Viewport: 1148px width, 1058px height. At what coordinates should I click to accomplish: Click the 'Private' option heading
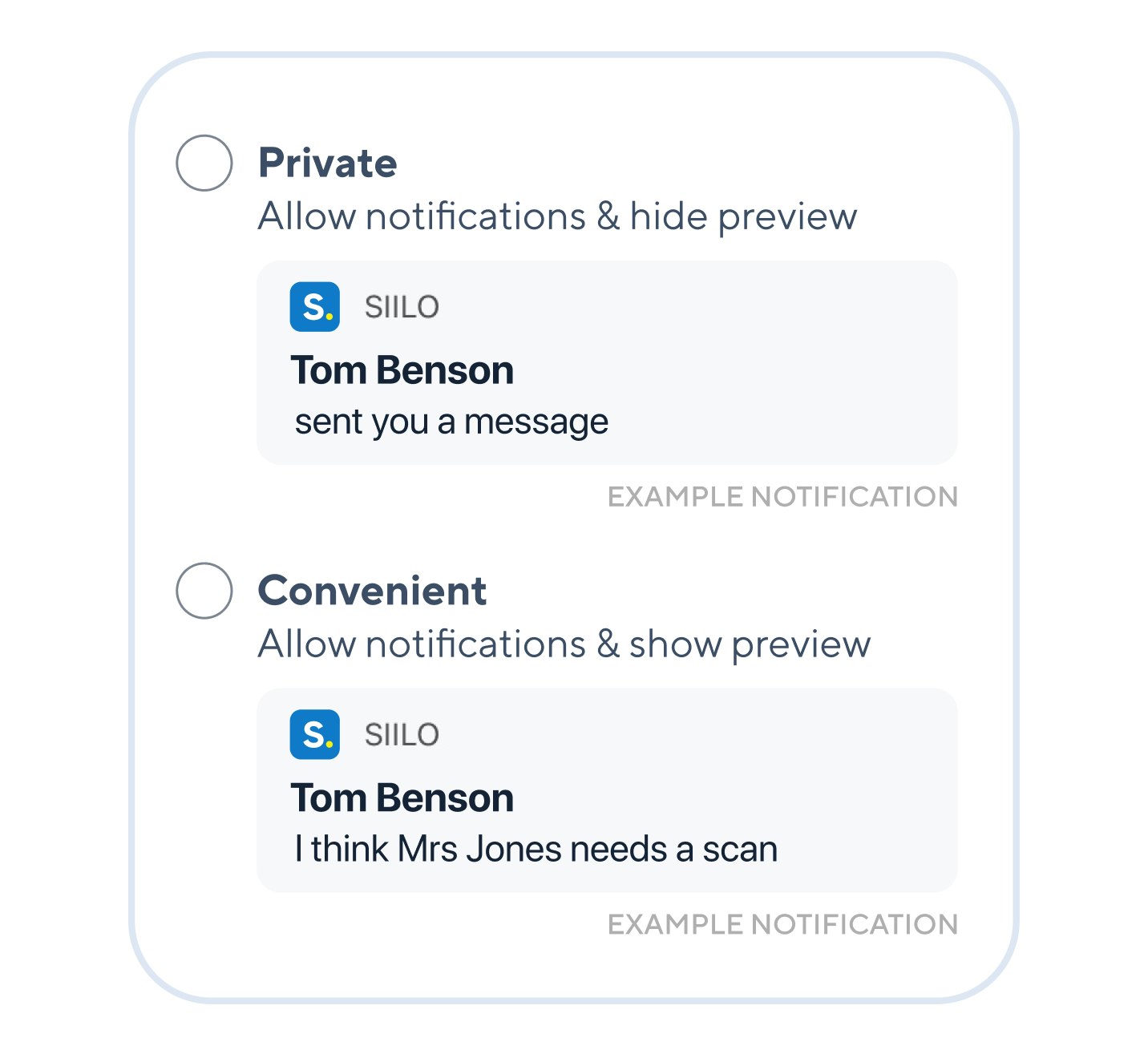click(x=327, y=164)
